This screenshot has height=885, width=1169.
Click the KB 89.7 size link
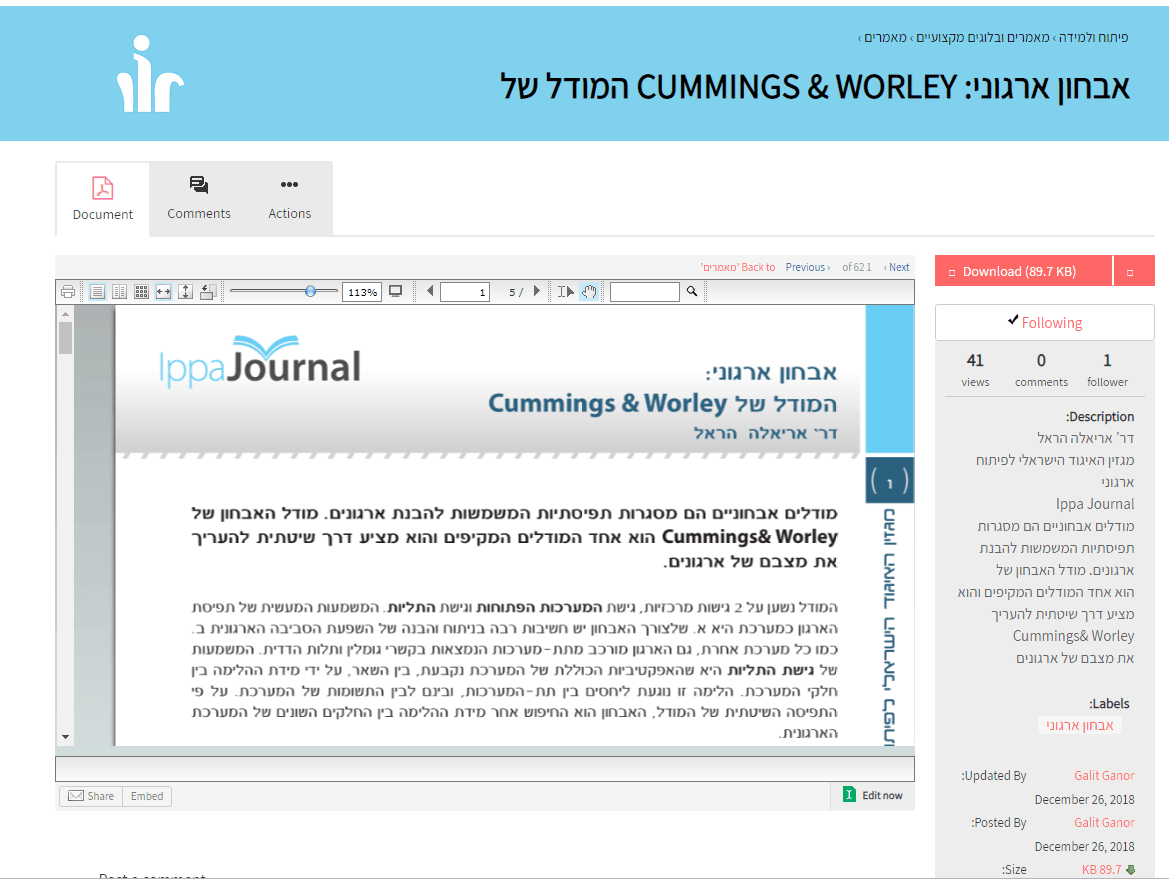(x=1102, y=869)
